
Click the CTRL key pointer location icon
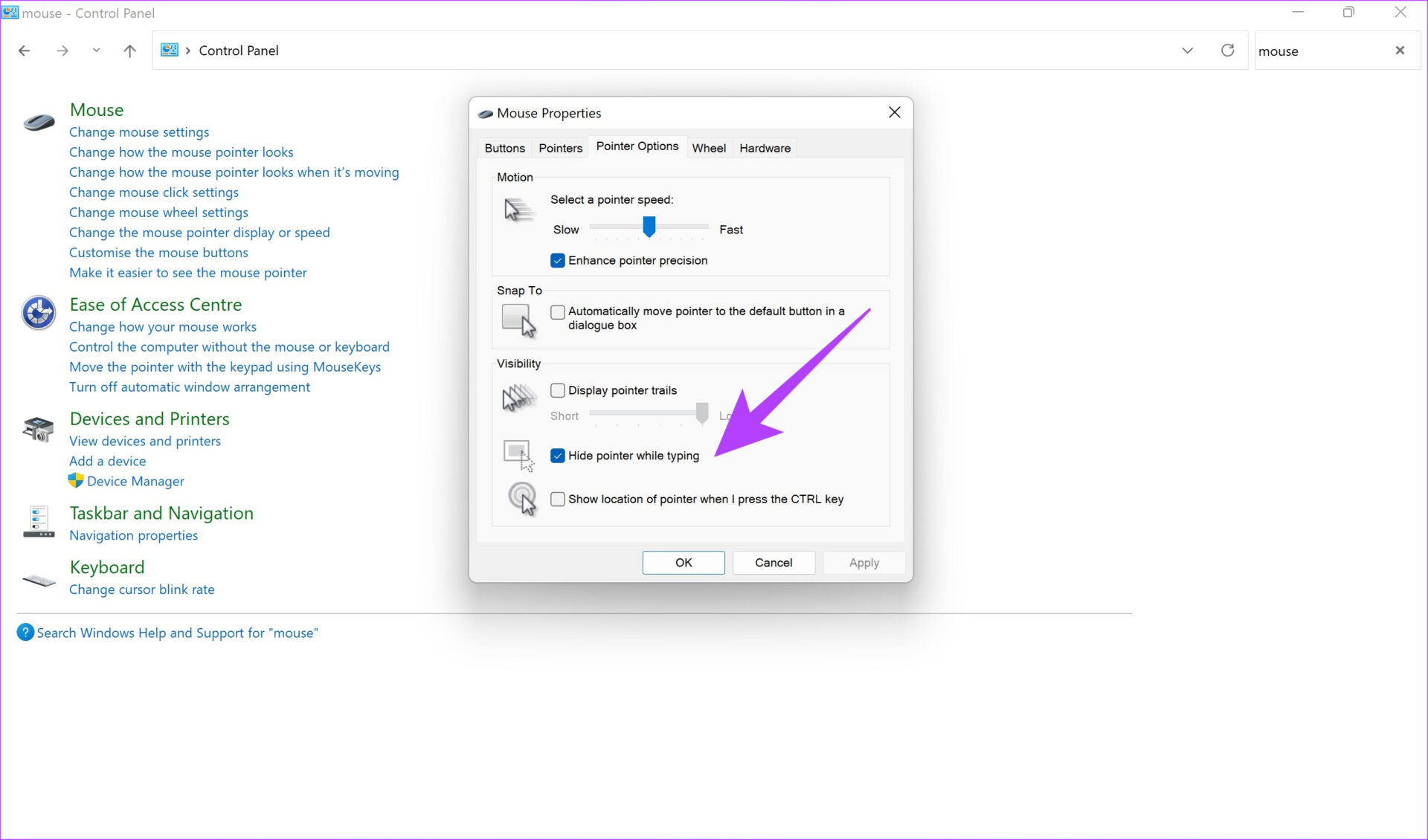point(522,498)
